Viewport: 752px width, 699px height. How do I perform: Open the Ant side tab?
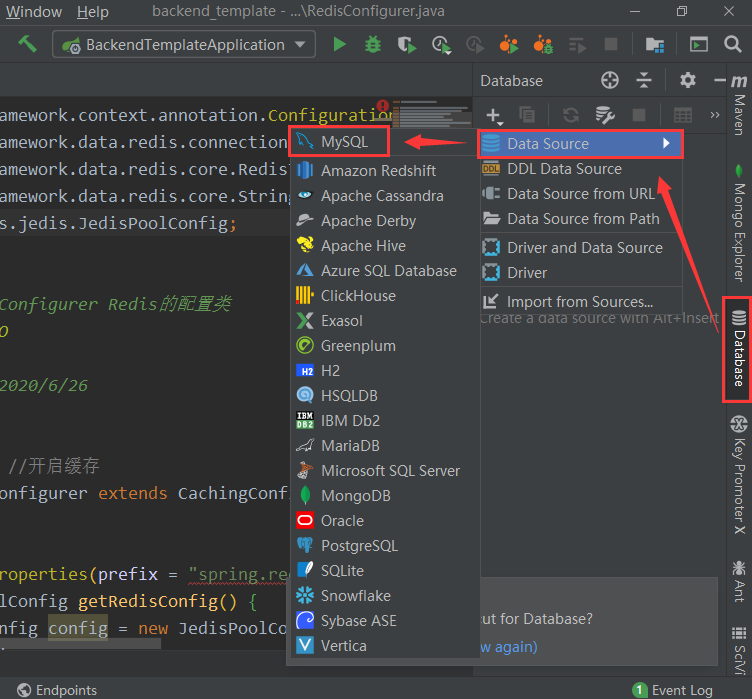tap(739, 581)
